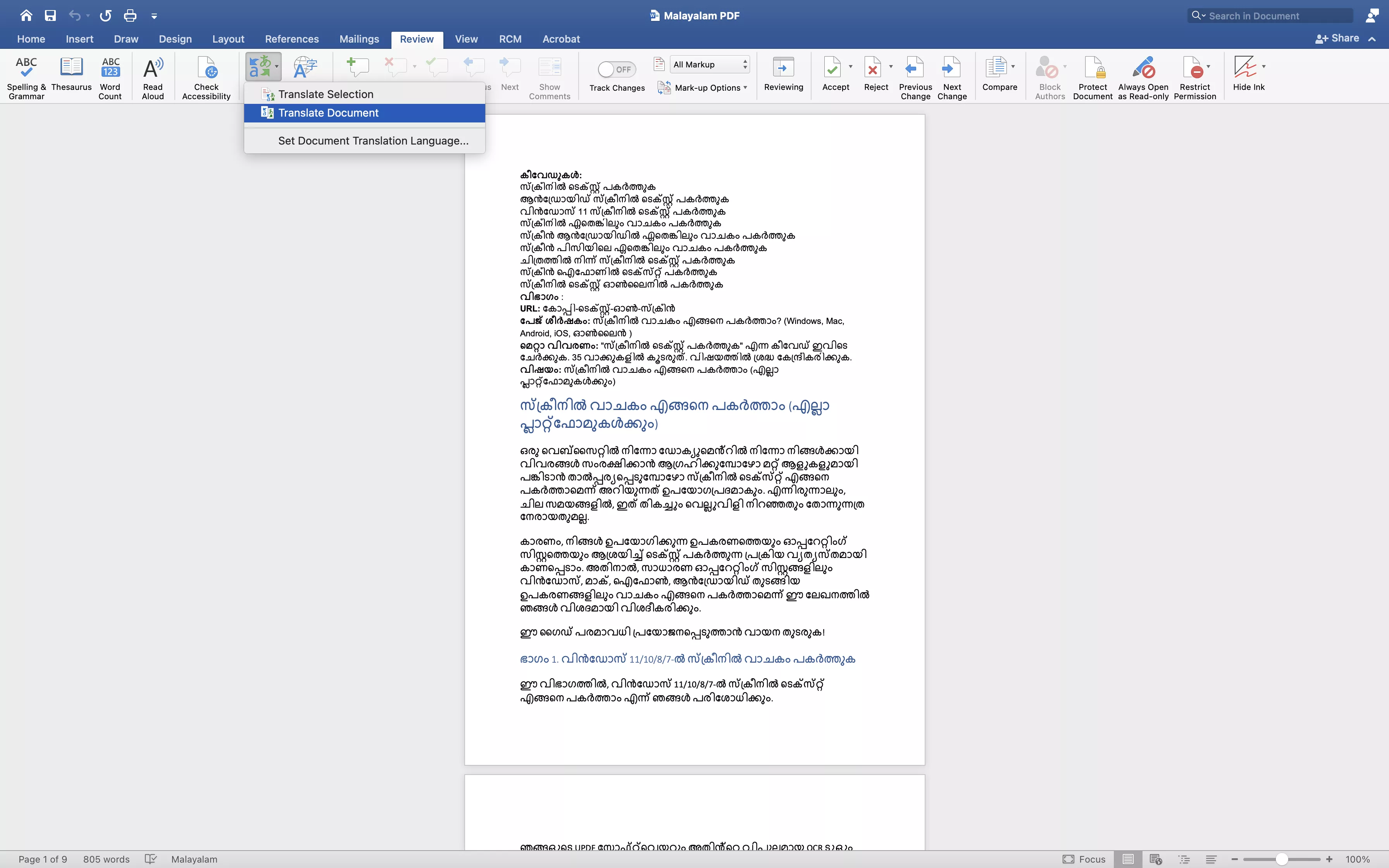Switch to the View tab
The image size is (1389, 868).
click(x=466, y=39)
